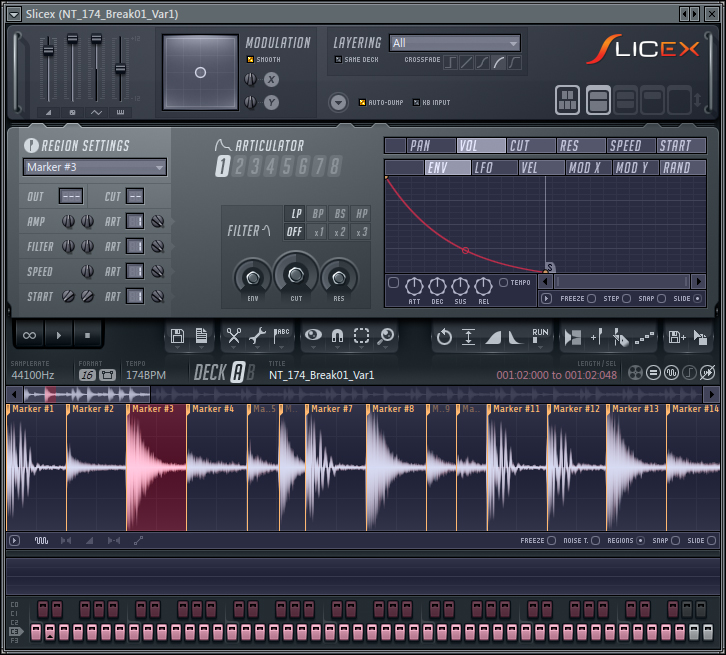
Task: Click the ABC region marker icon
Action: click(x=281, y=336)
